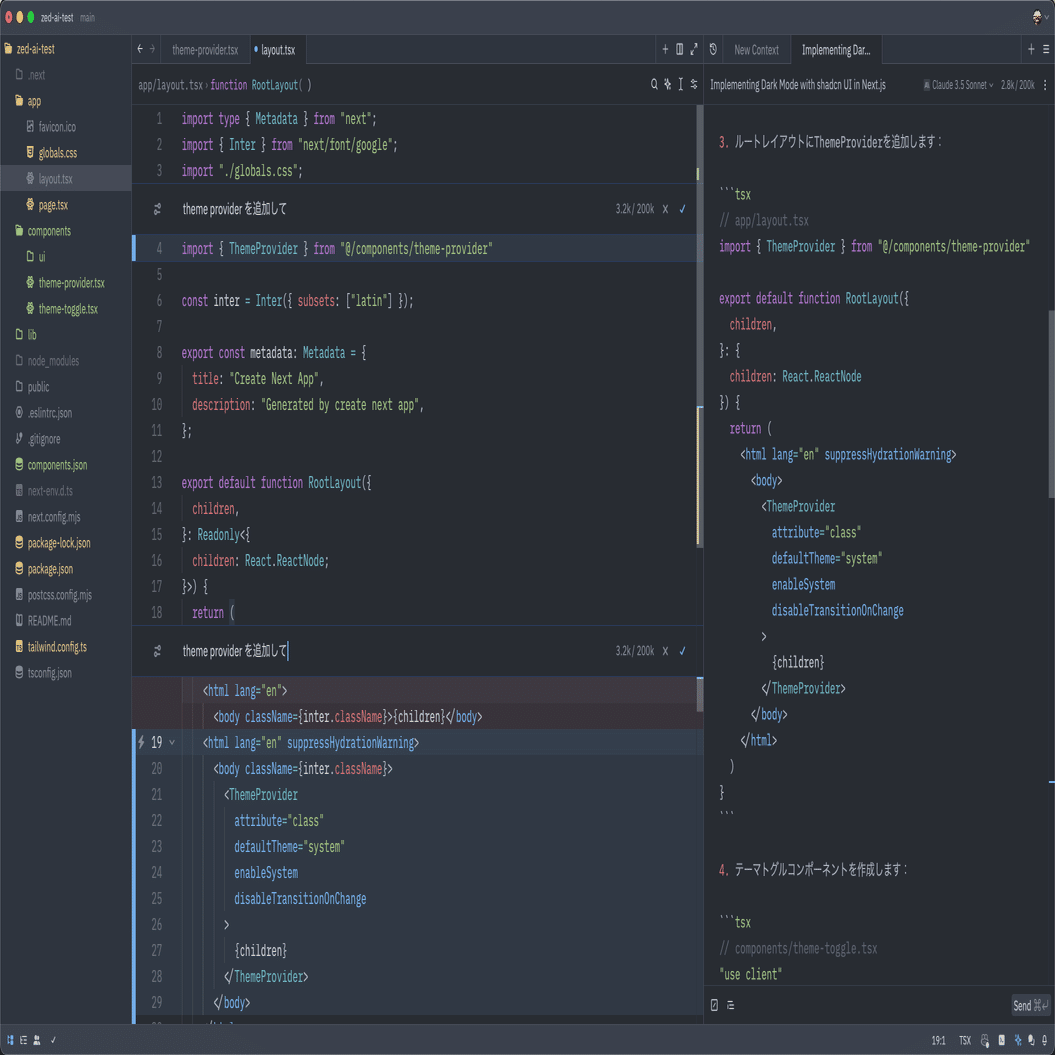1055x1055 pixels.
Task: Click TSX language selector in status bar
Action: coord(965,1040)
